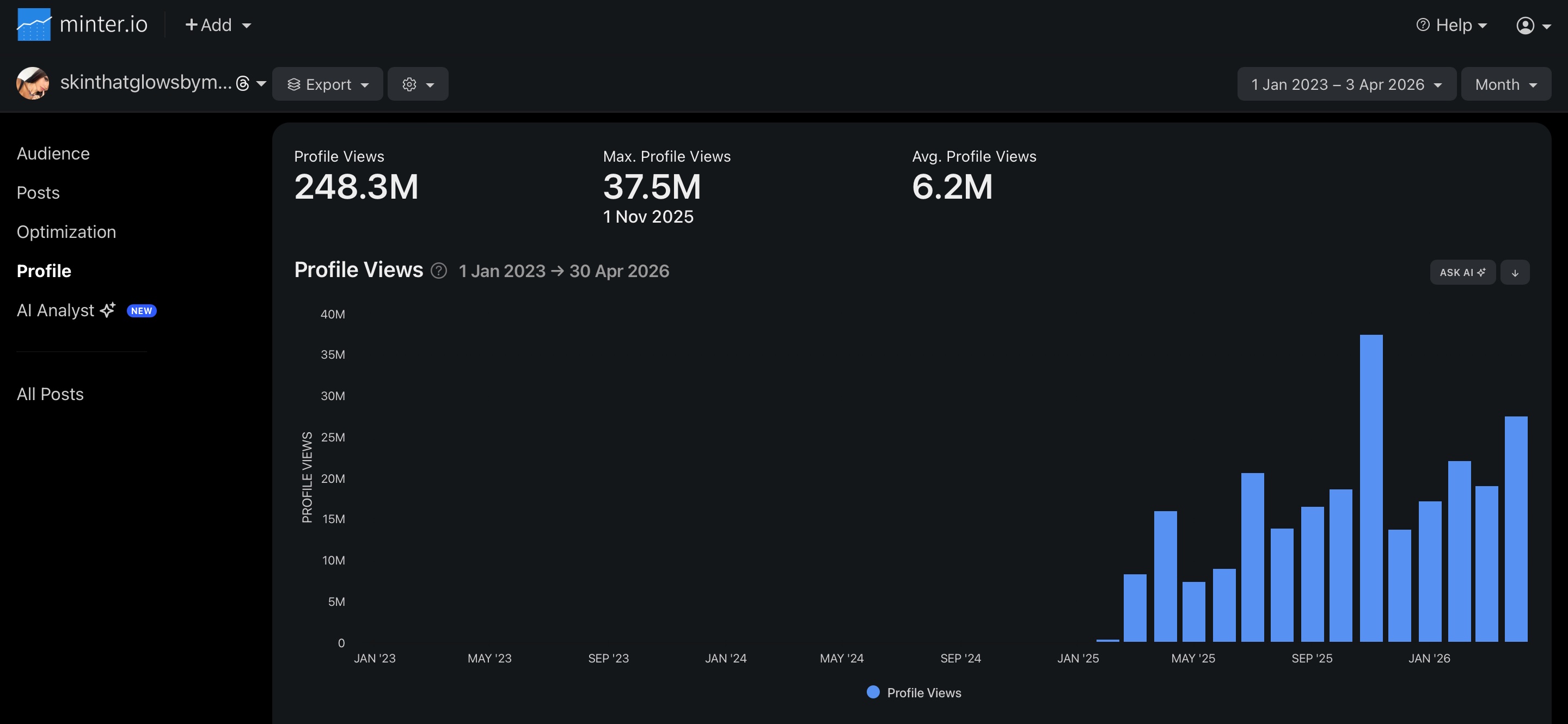This screenshot has height=724, width=1568.
Task: Click the 1 Nov 2025 date text
Action: pyautogui.click(x=648, y=217)
